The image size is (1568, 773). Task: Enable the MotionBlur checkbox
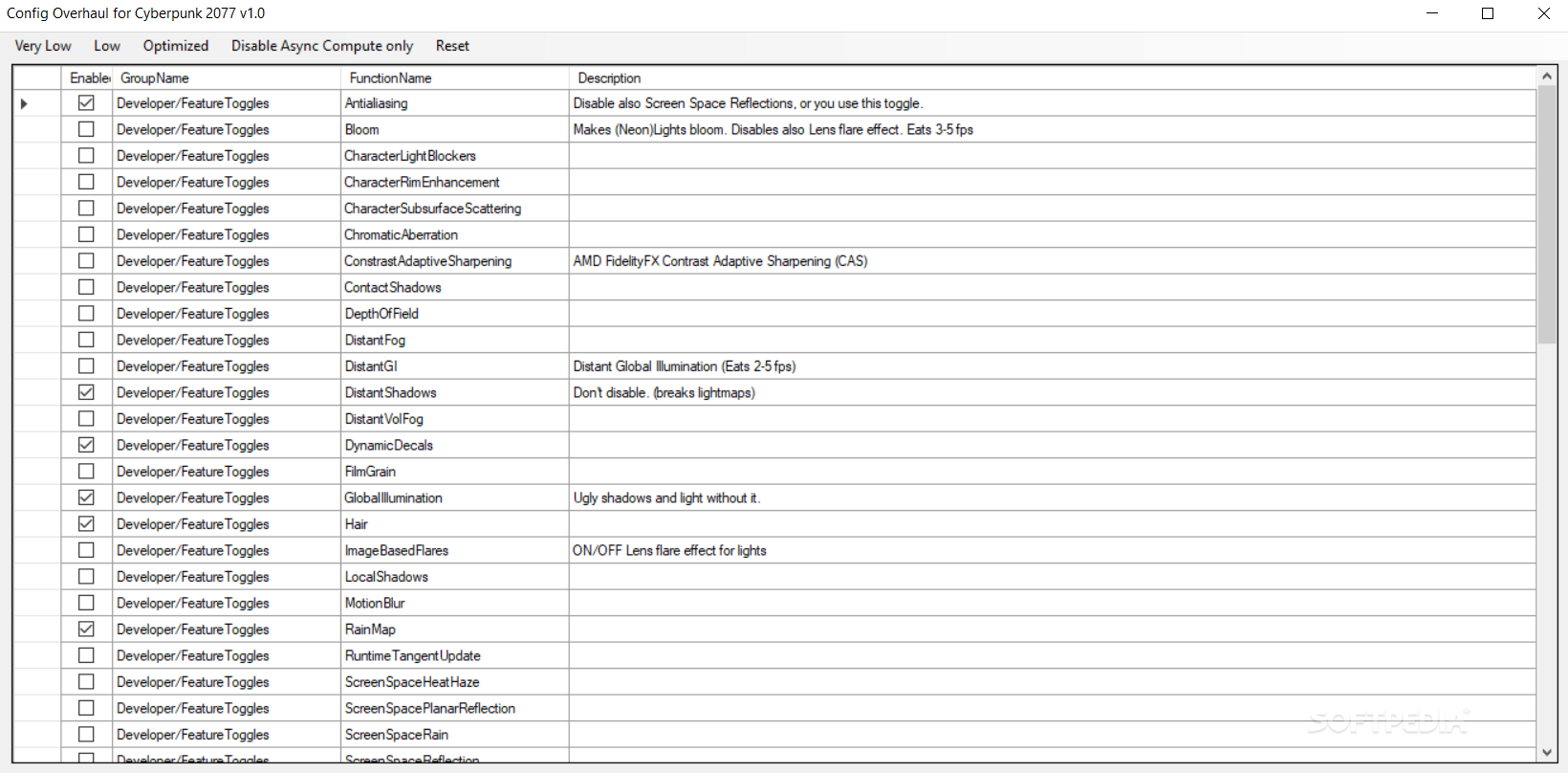86,603
